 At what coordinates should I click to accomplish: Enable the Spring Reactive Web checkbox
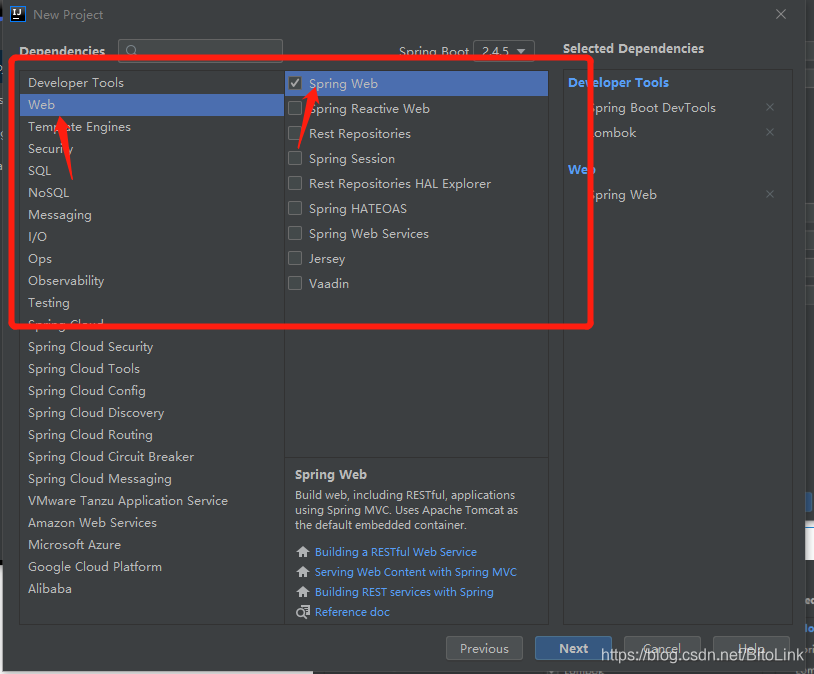[295, 108]
